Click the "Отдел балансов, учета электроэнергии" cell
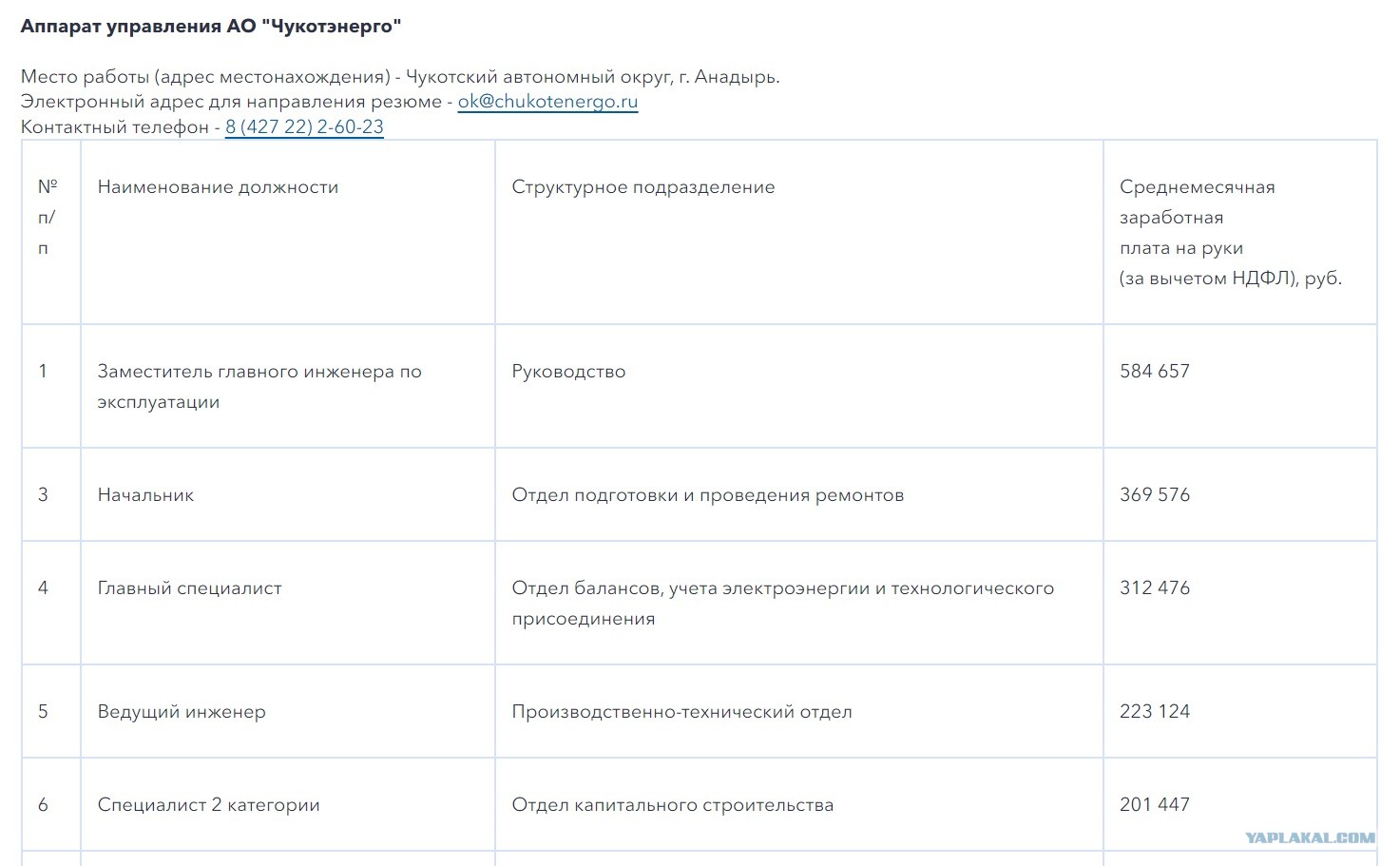The height and width of the screenshot is (866, 1400). coord(782,603)
